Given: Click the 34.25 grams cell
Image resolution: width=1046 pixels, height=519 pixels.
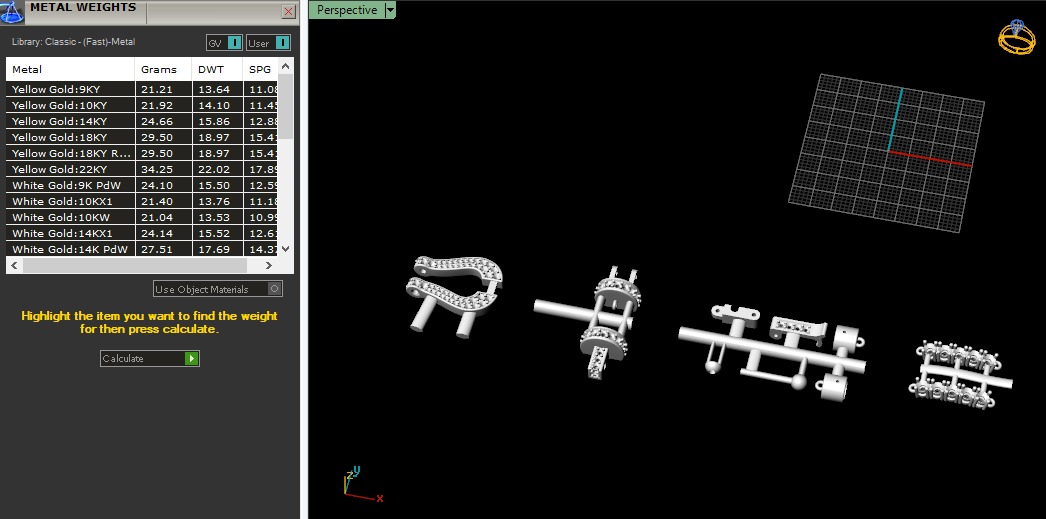Looking at the screenshot, I should pos(164,169).
